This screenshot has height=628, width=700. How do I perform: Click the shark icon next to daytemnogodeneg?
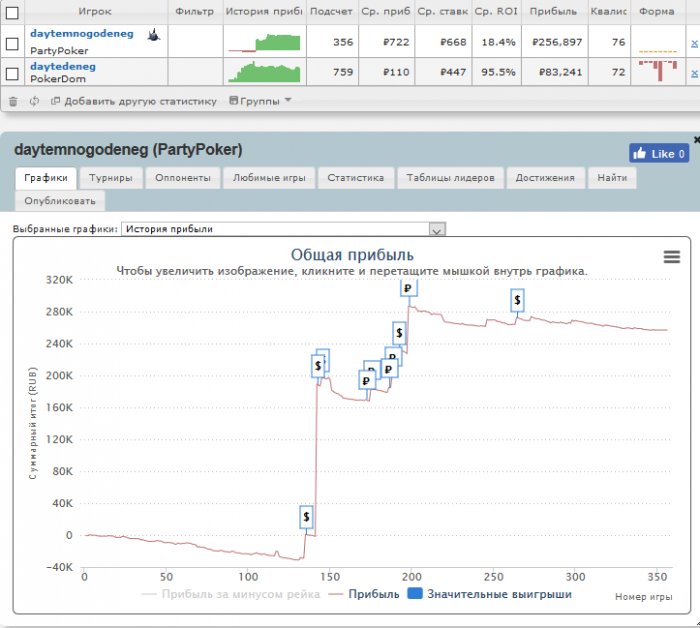(x=154, y=35)
